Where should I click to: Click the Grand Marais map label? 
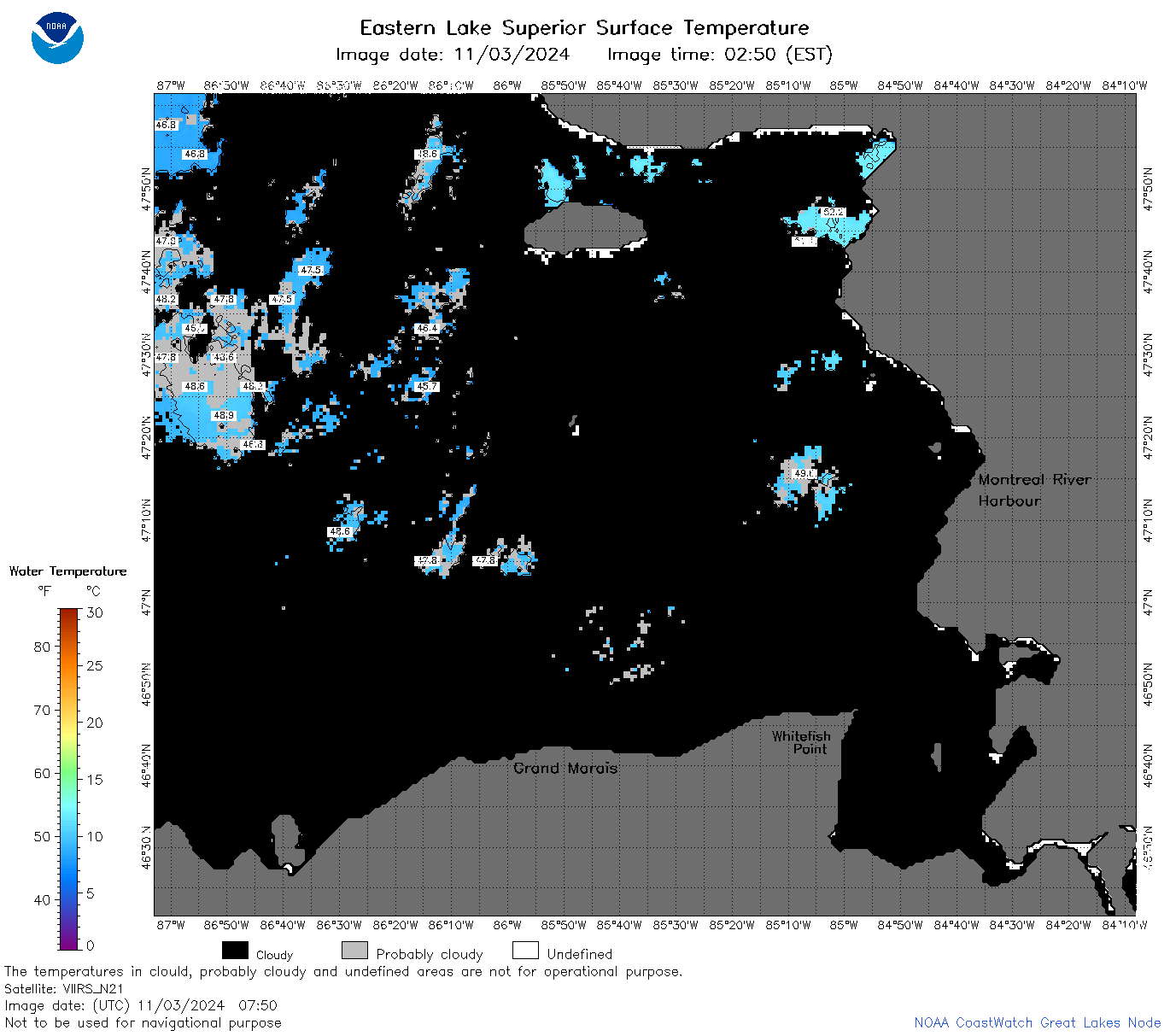565,768
